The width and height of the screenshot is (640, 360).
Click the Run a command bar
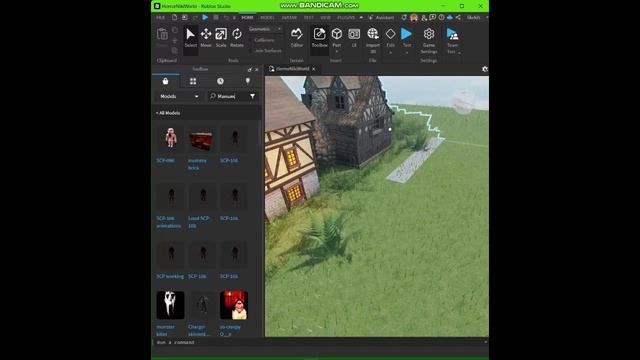click(x=320, y=342)
